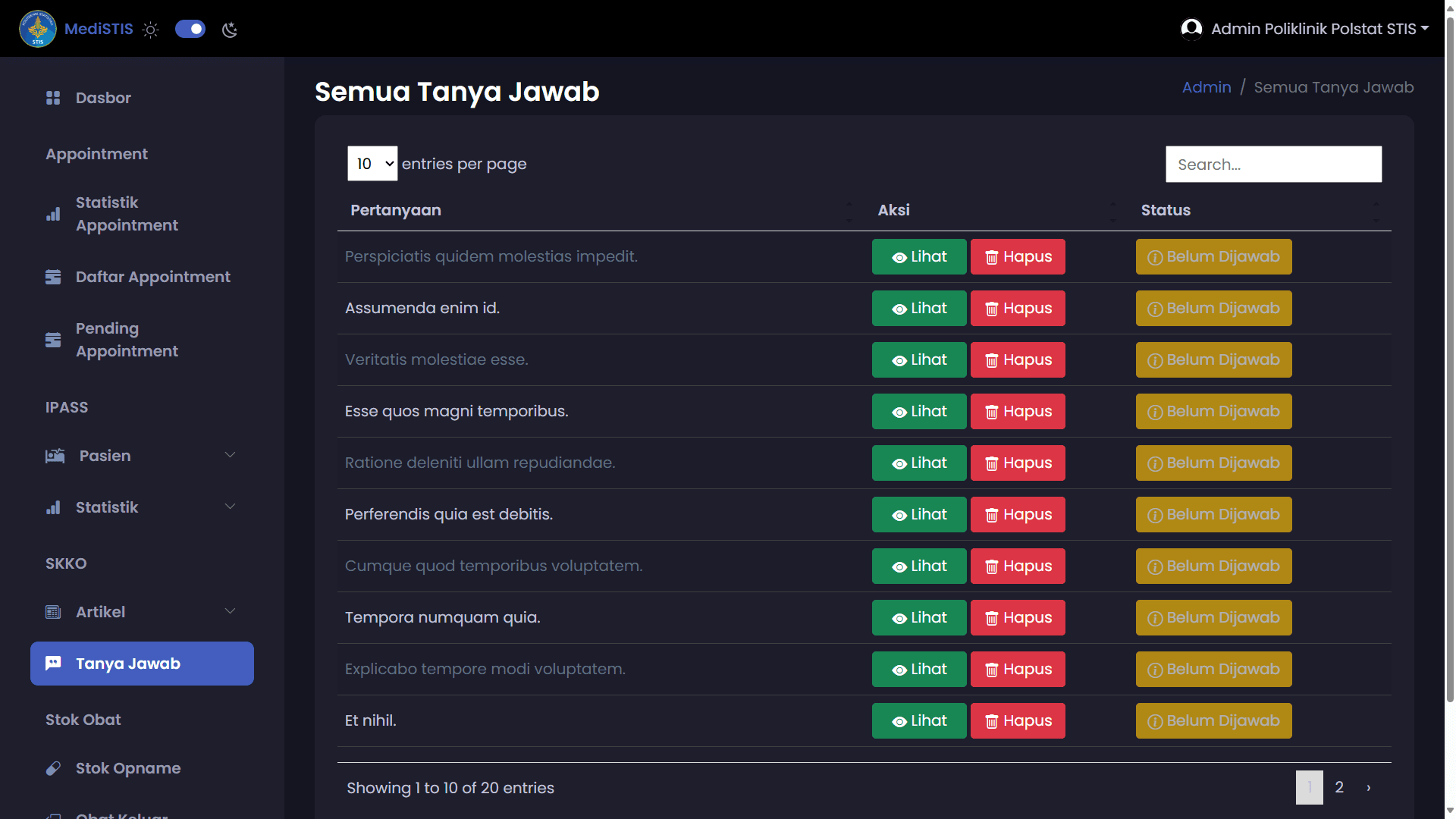Delete 'Et nihil.' with Hapus button
Viewport: 1456px width, 819px height.
pos(1017,721)
